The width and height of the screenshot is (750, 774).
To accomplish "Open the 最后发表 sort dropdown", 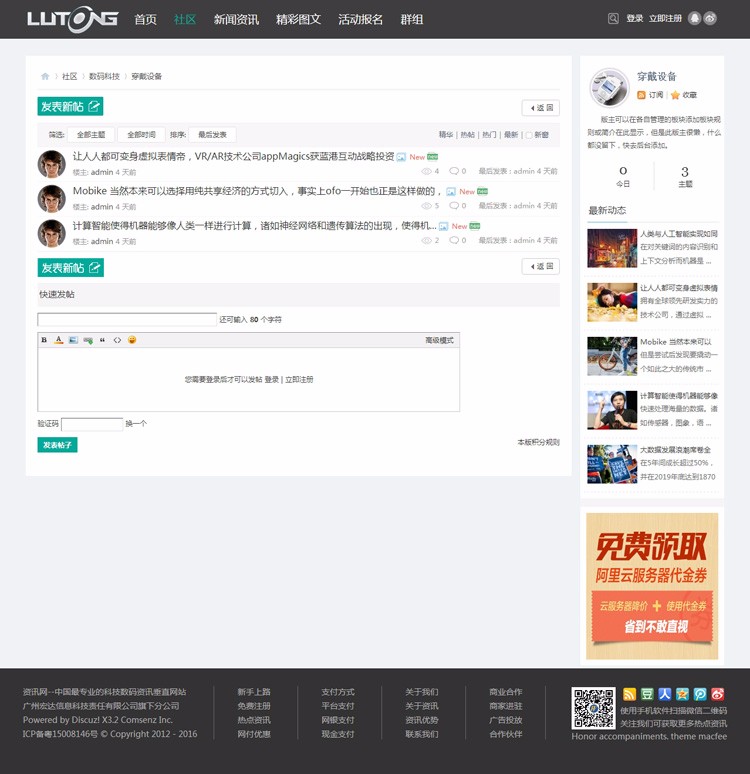I will pyautogui.click(x=212, y=135).
